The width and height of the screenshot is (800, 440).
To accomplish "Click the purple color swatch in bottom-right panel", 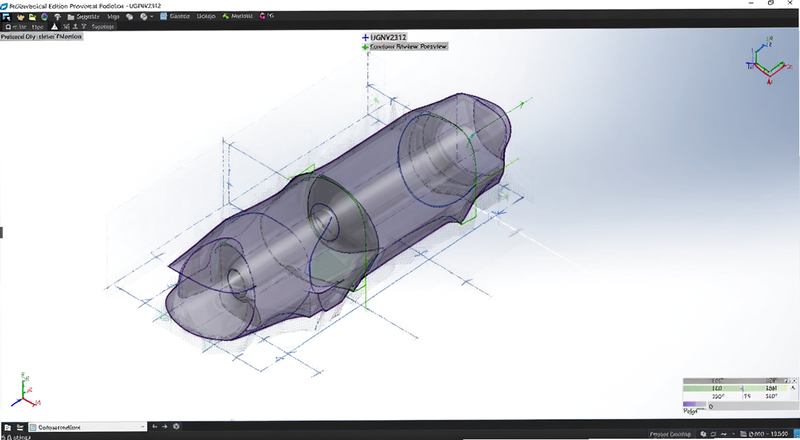I will pyautogui.click(x=694, y=404).
